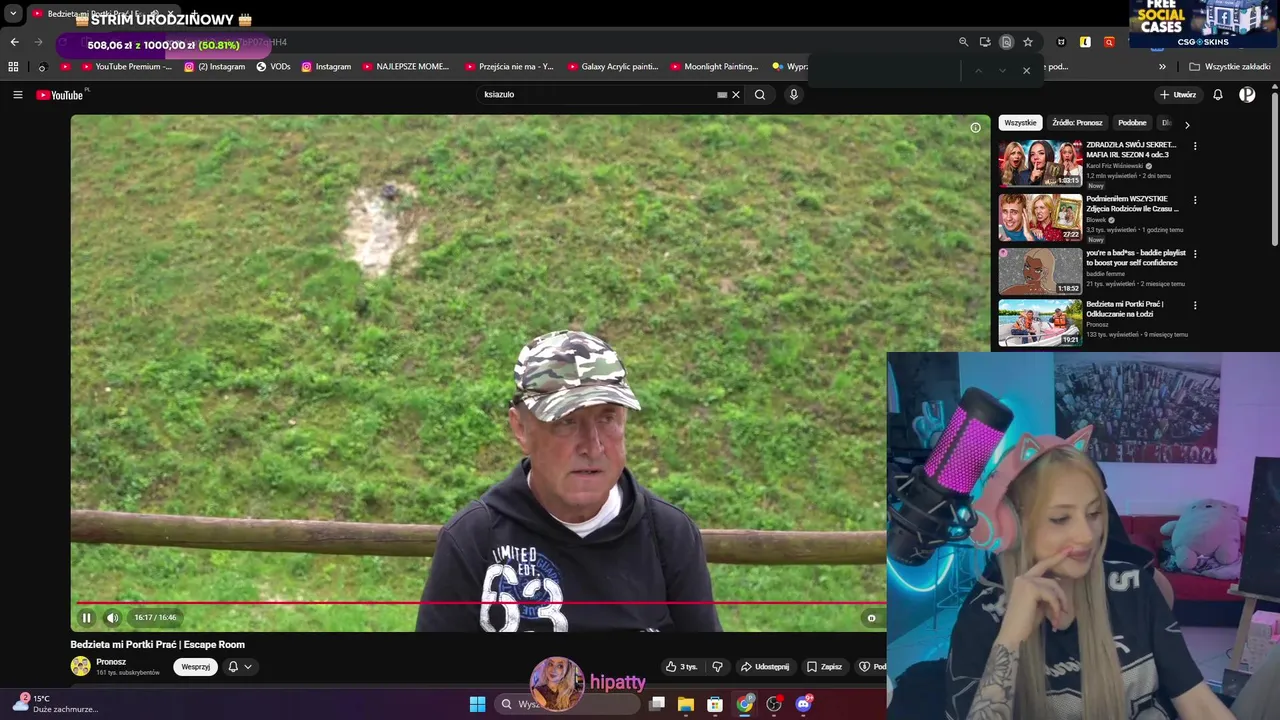The height and width of the screenshot is (720, 1280).
Task: Open Microsoft Store from taskbar
Action: [715, 704]
